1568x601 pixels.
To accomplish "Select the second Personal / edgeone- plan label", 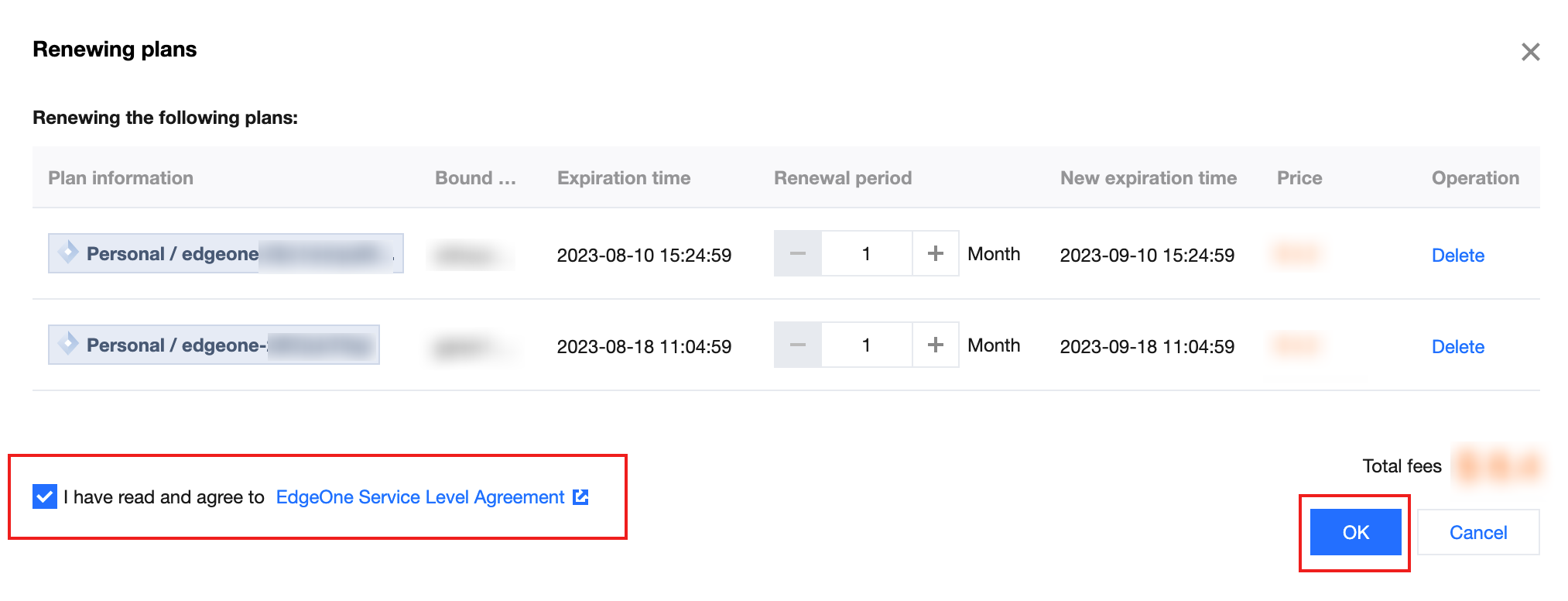I will 176,345.
